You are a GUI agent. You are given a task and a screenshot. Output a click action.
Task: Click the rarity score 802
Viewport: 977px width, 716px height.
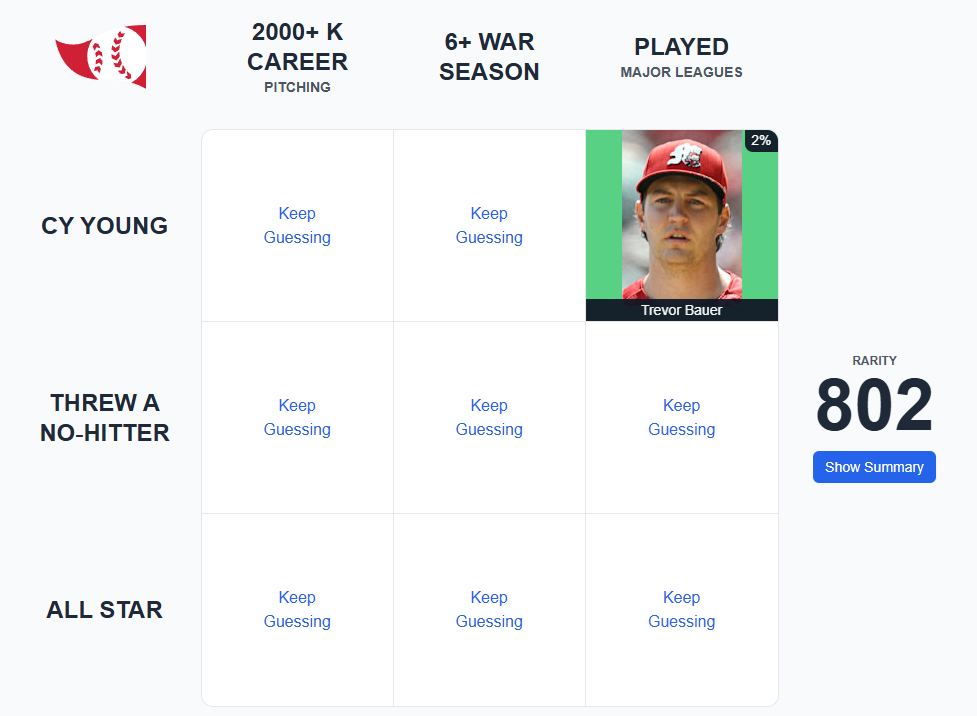pyautogui.click(x=874, y=405)
